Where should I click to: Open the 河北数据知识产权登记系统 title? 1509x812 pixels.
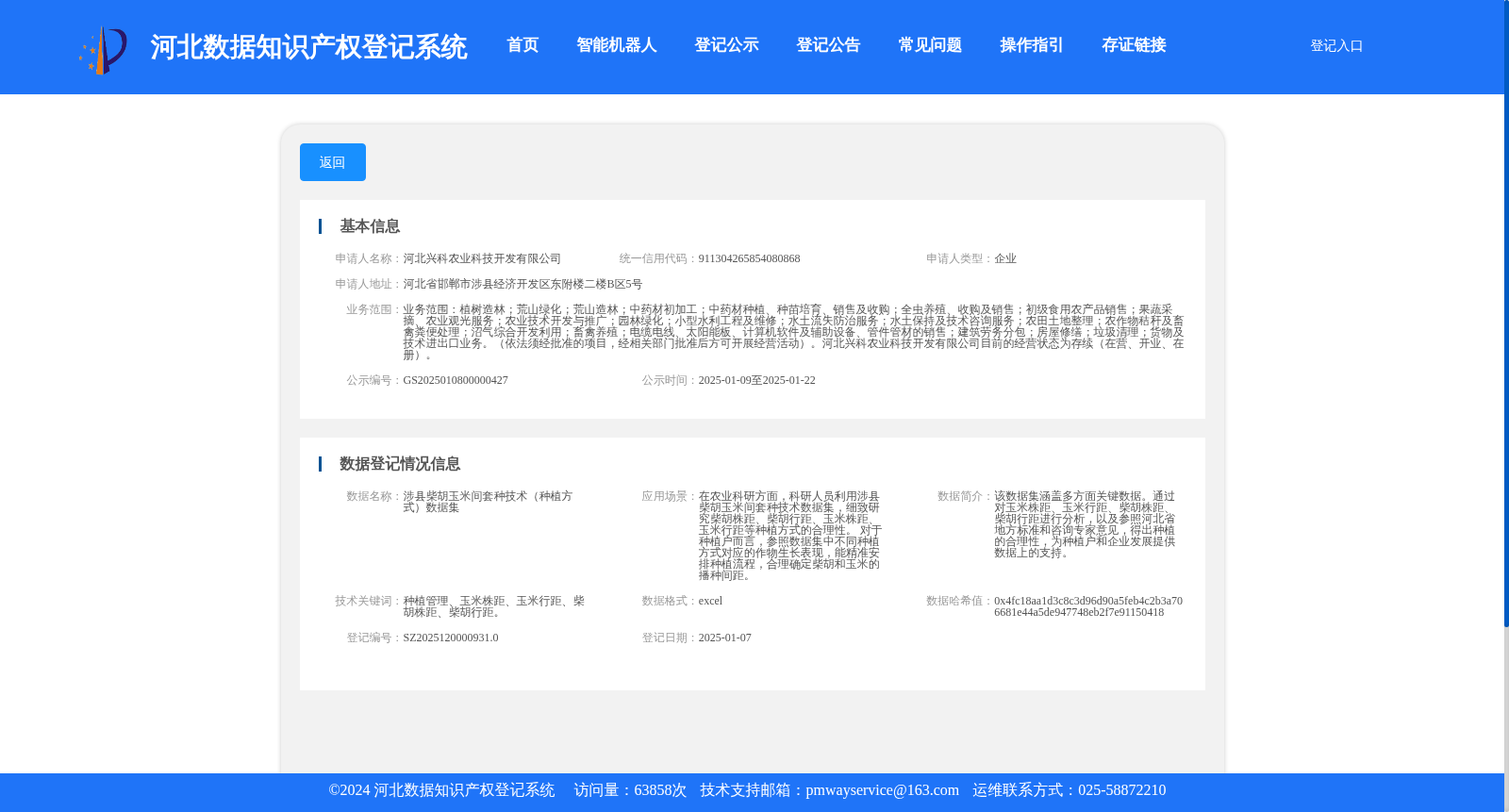(308, 47)
